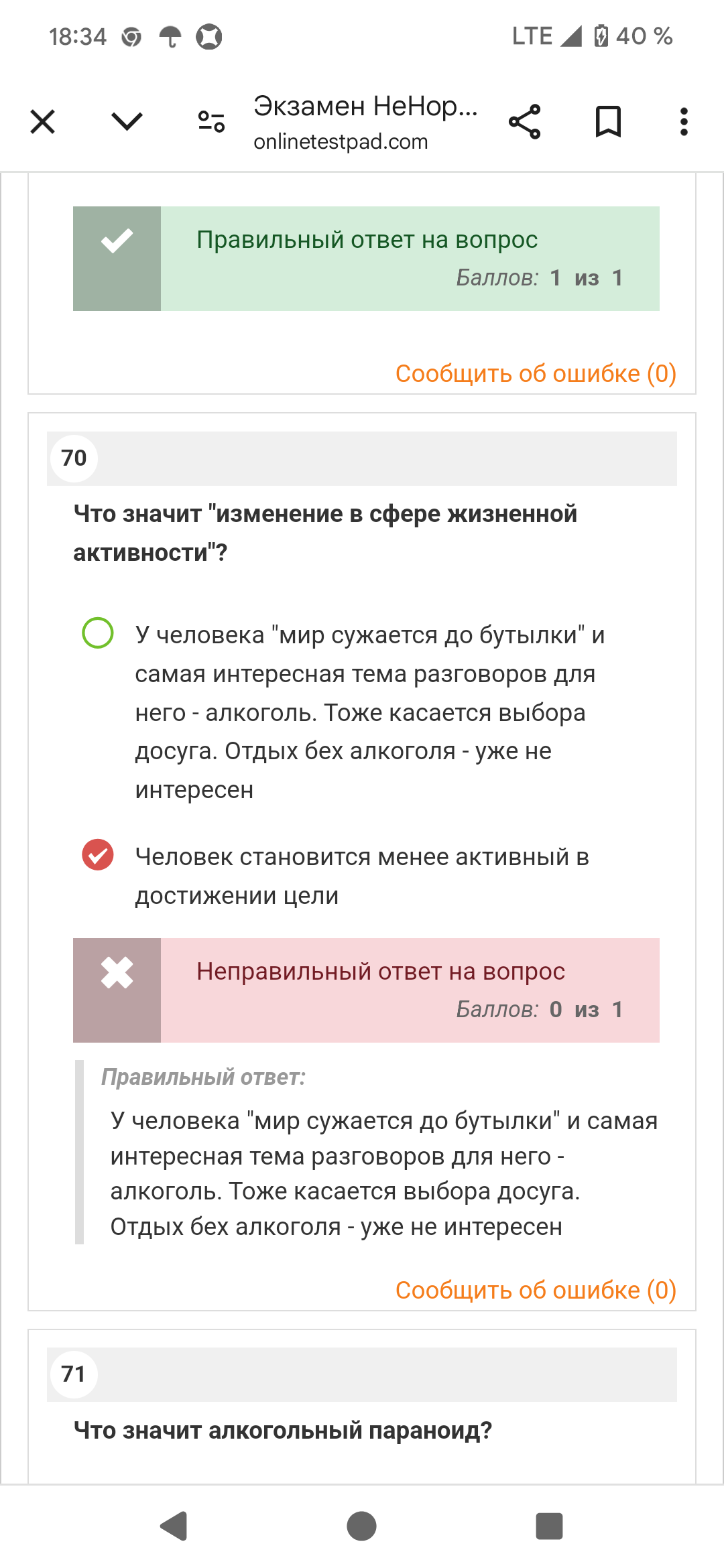Bookmark this page with bookmark icon
Viewport: 724px width, 1568px height.
click(x=608, y=121)
